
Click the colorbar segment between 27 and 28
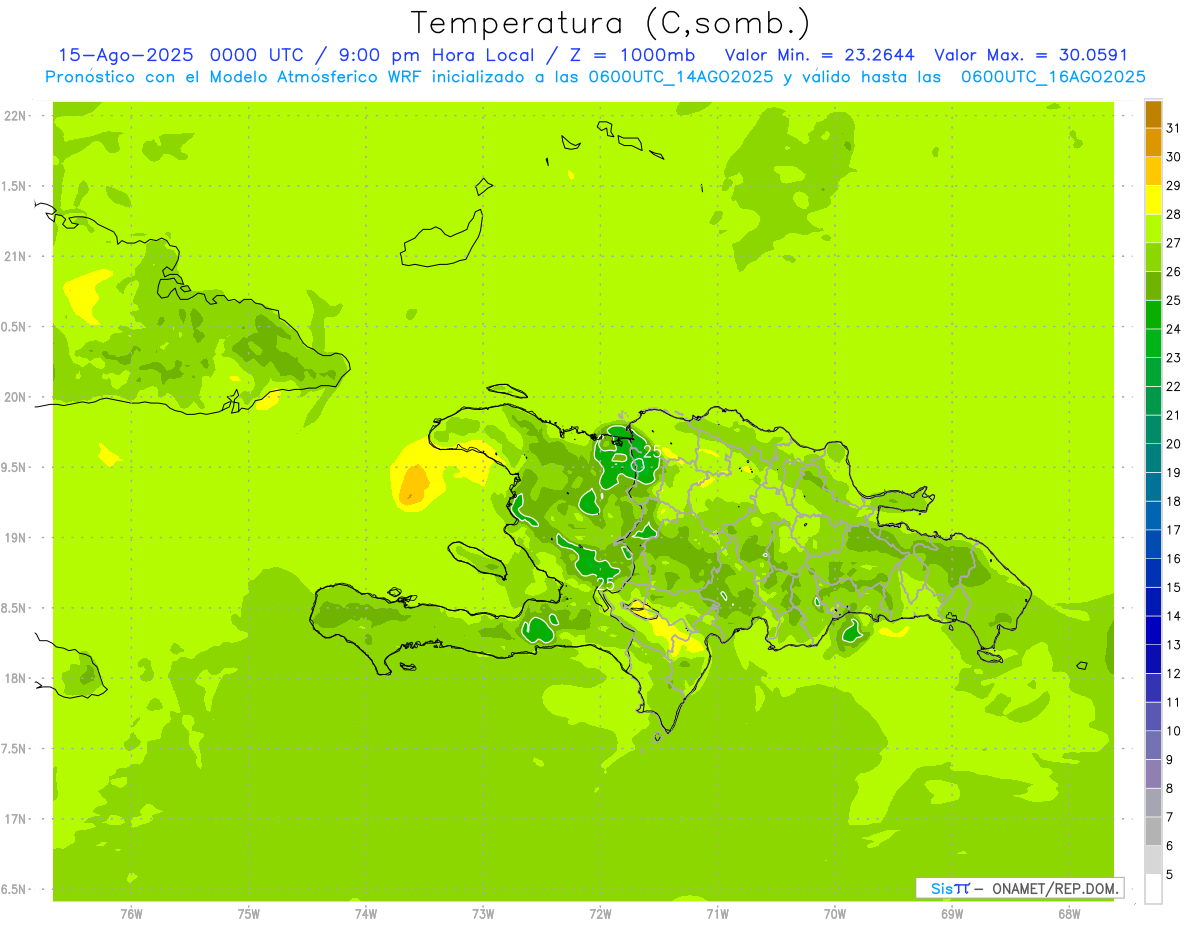1153,229
